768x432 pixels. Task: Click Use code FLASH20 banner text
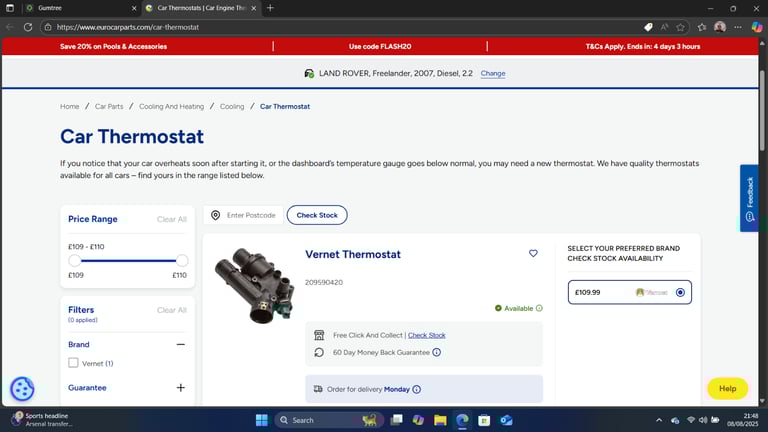click(x=380, y=47)
